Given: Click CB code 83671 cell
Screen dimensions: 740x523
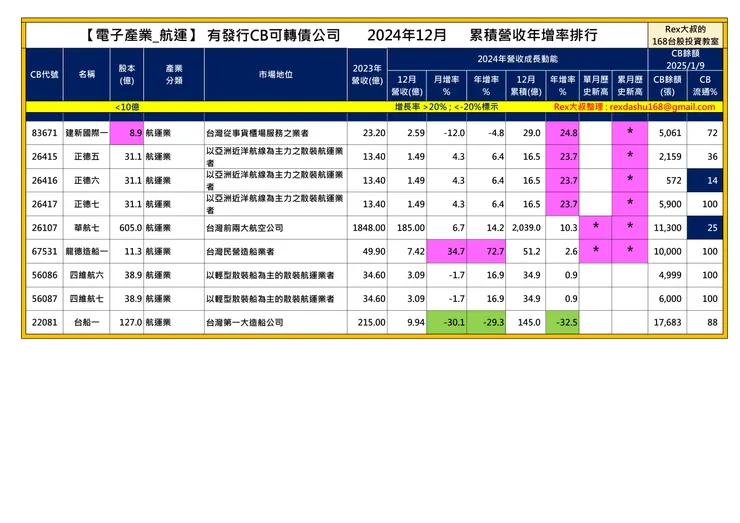Looking at the screenshot, I should coord(44,133).
